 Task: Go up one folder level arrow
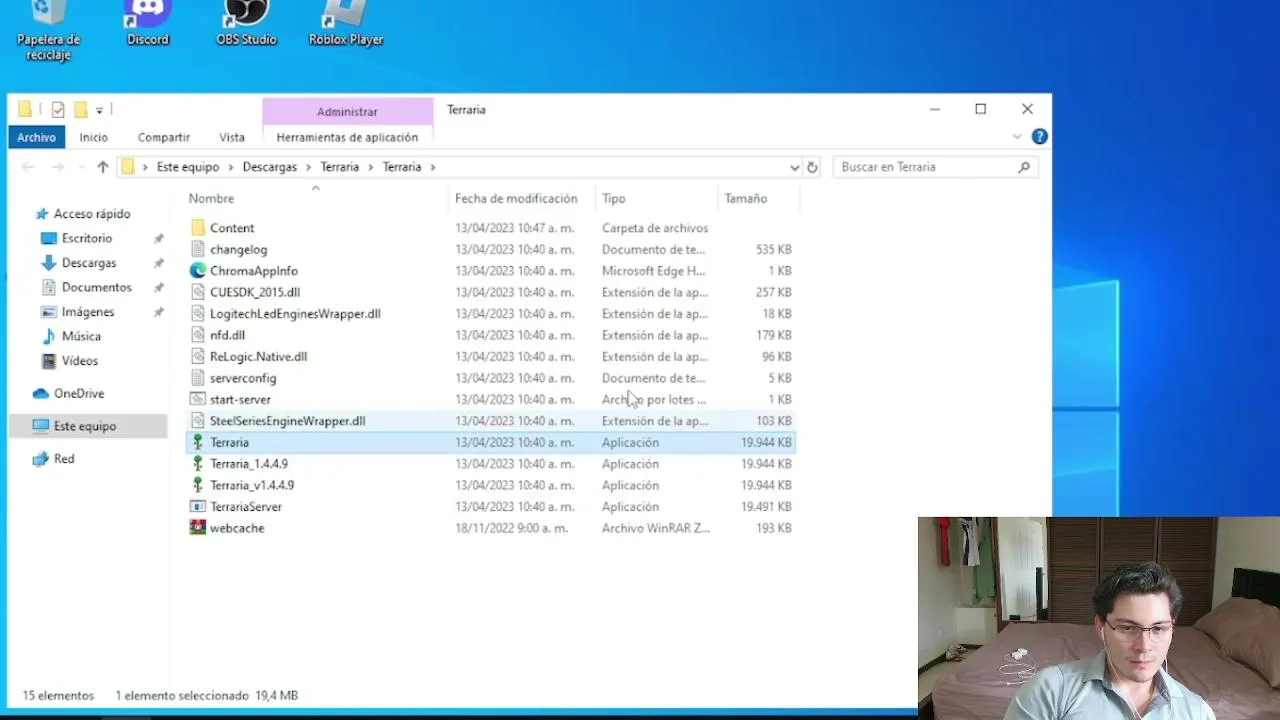click(102, 167)
